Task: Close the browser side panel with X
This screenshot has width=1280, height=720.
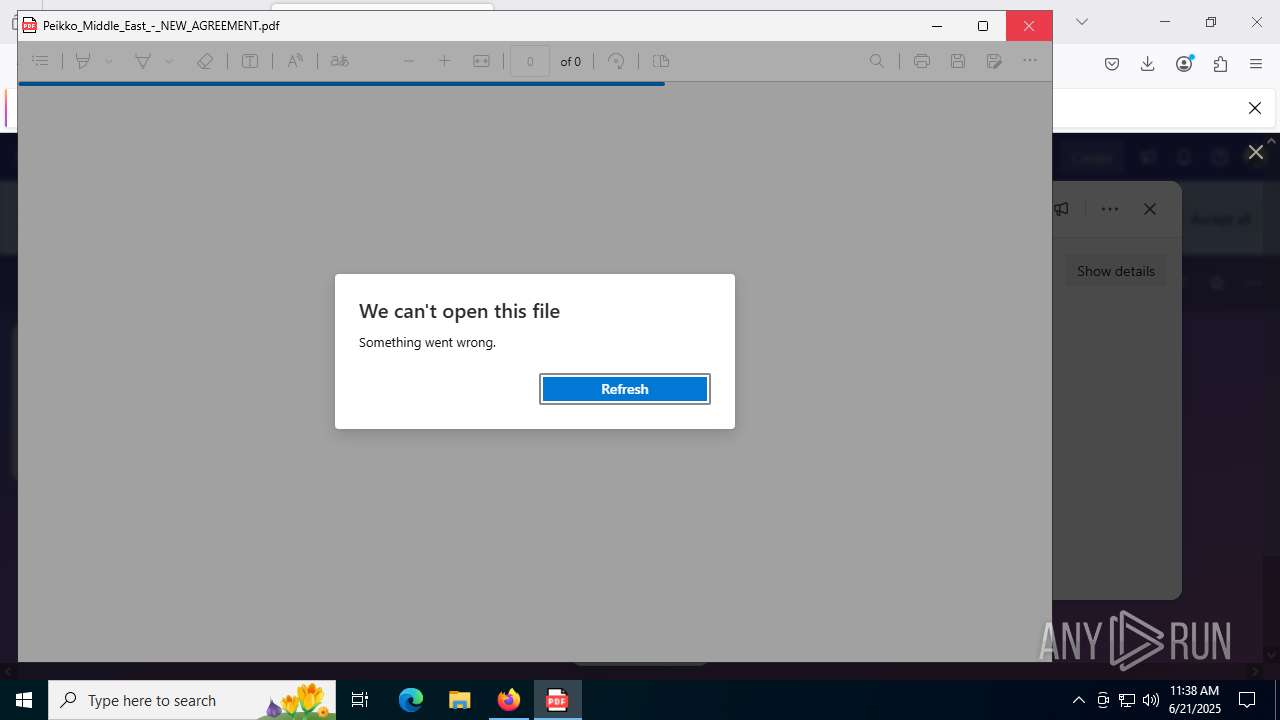Action: (1150, 209)
